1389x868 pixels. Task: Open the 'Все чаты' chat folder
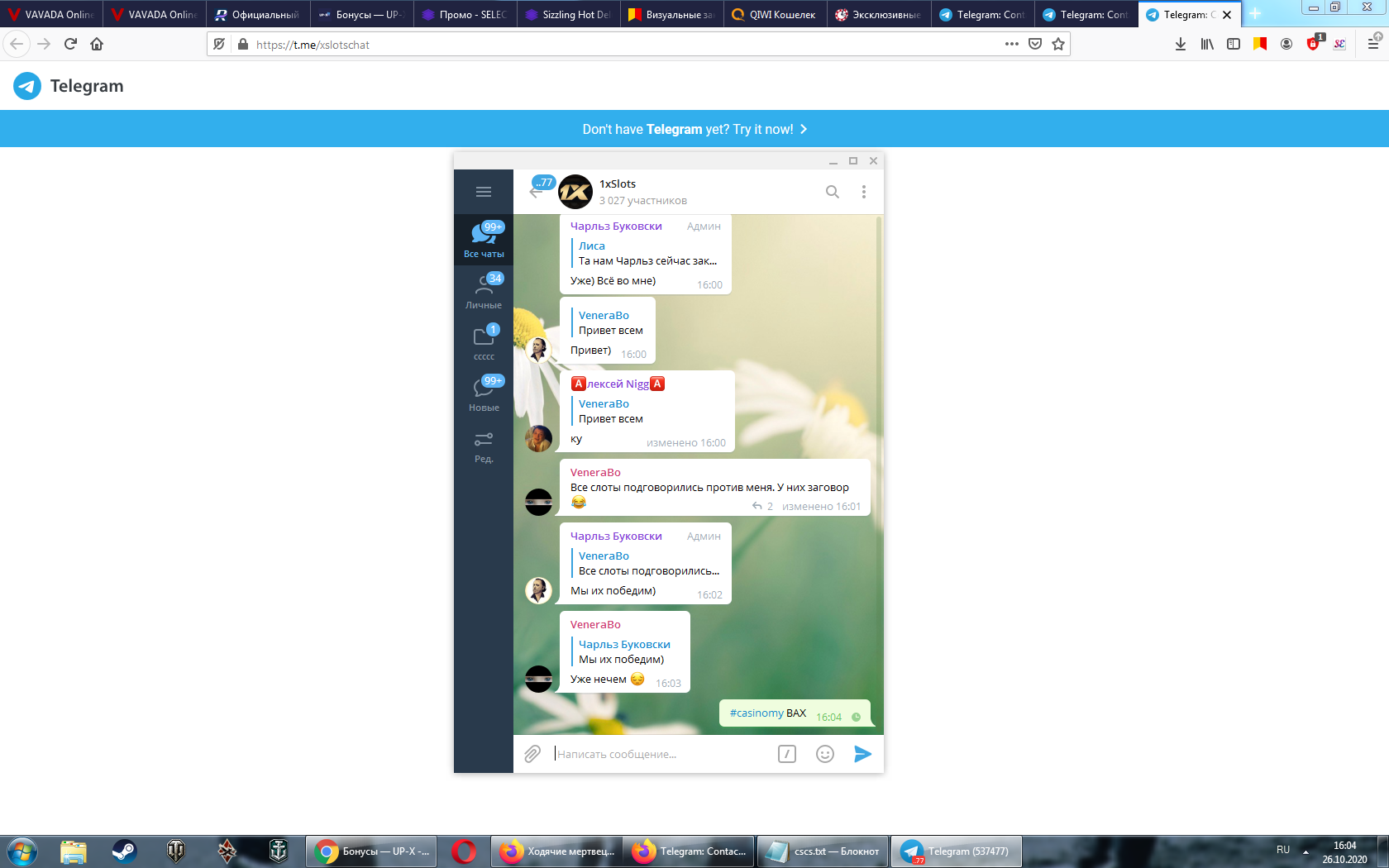[x=484, y=240]
